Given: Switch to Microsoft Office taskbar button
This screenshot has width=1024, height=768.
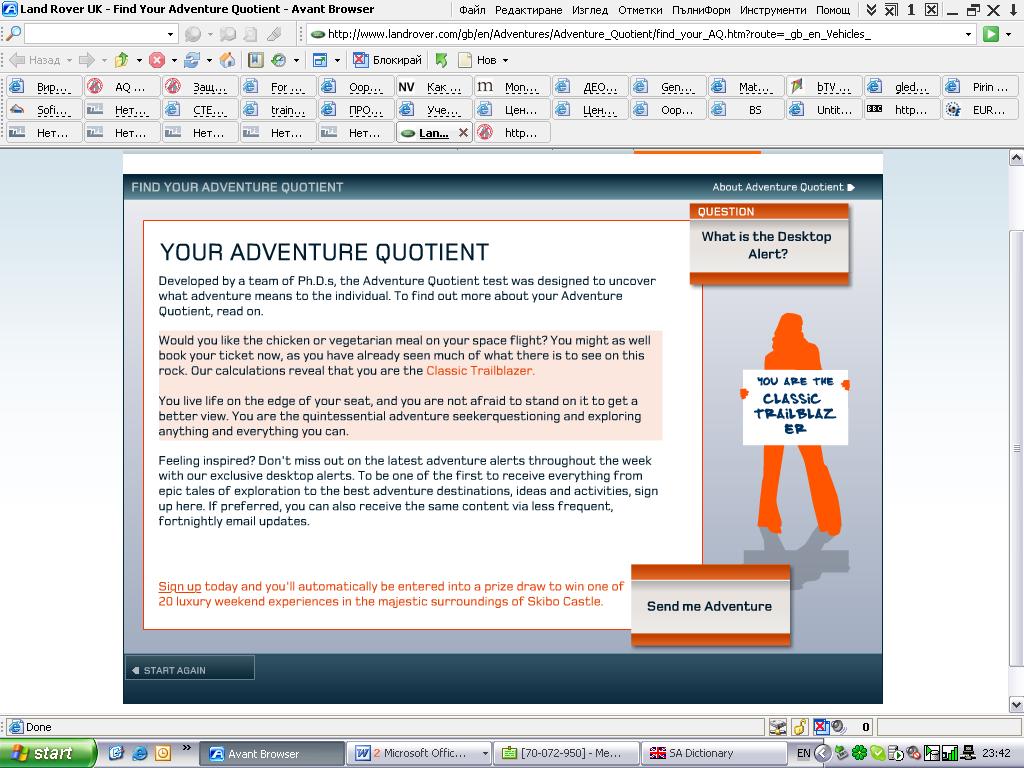Looking at the screenshot, I should [418, 753].
